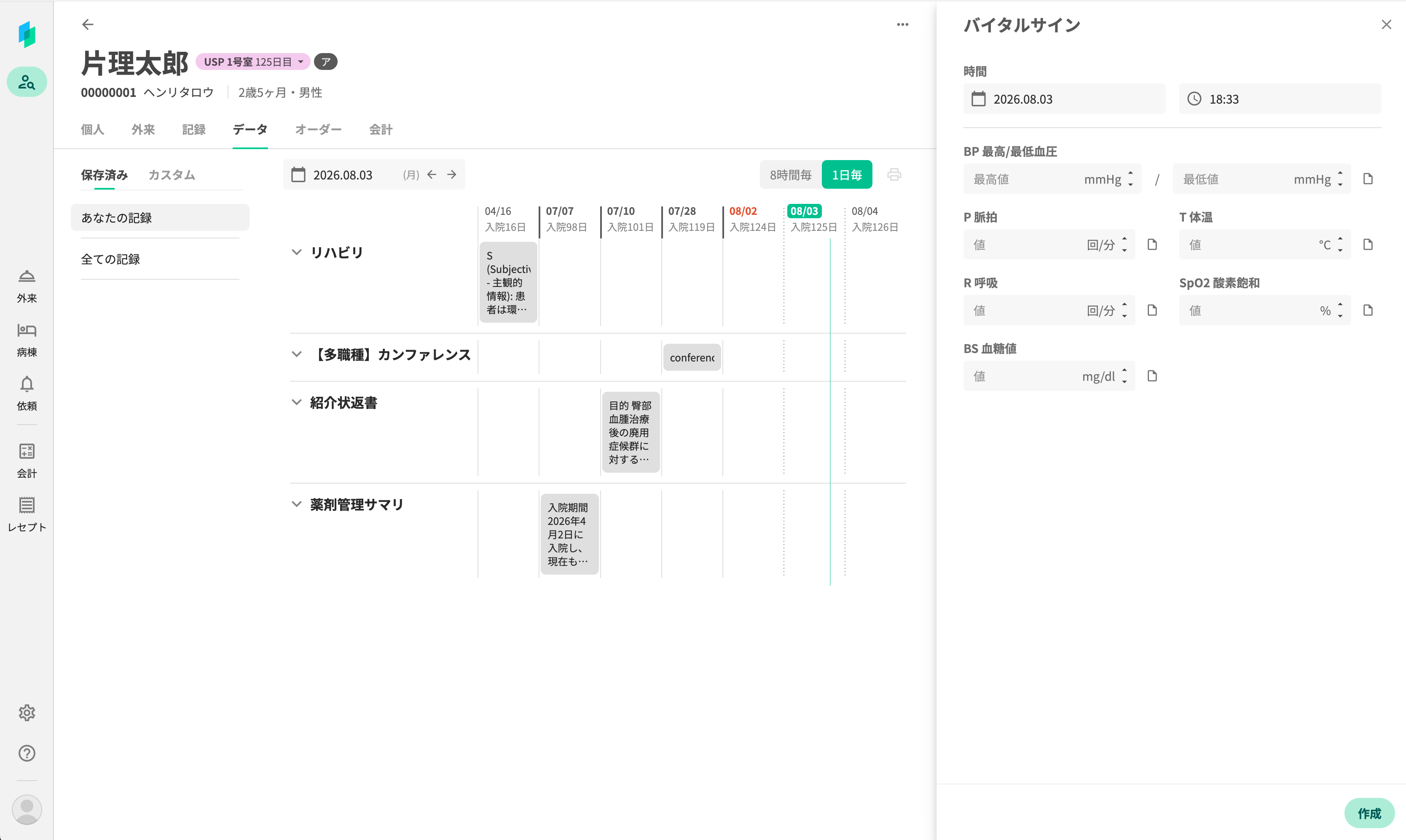Switch timeline to 8時間毎 view
The height and width of the screenshot is (840, 1406).
[x=791, y=175]
